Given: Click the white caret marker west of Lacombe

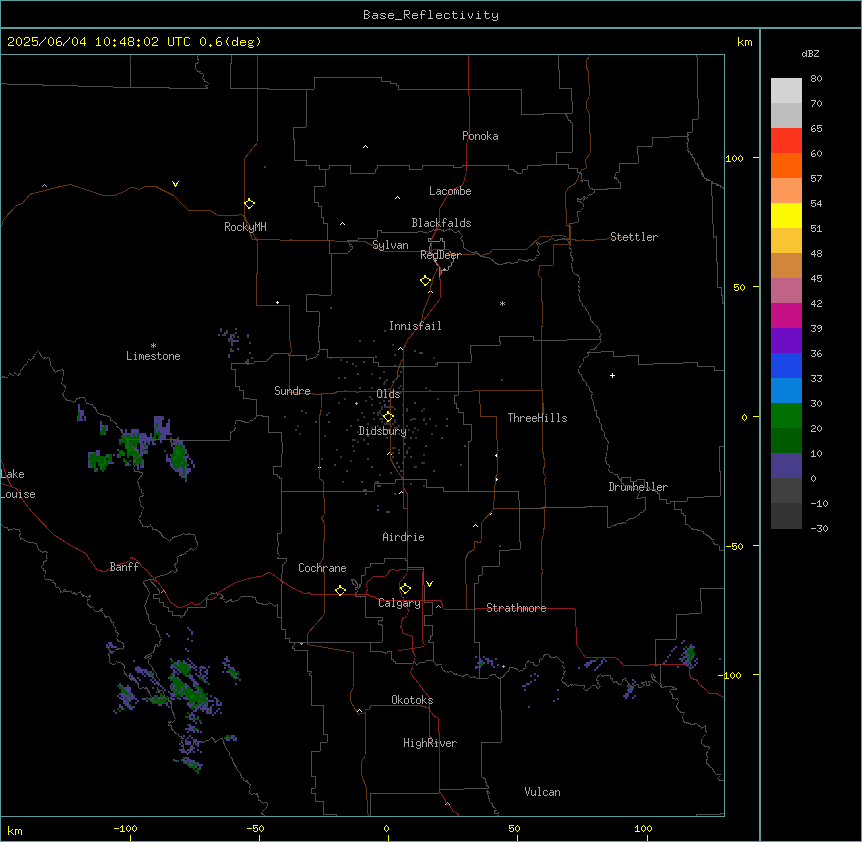Looking at the screenshot, I should click(x=397, y=197).
